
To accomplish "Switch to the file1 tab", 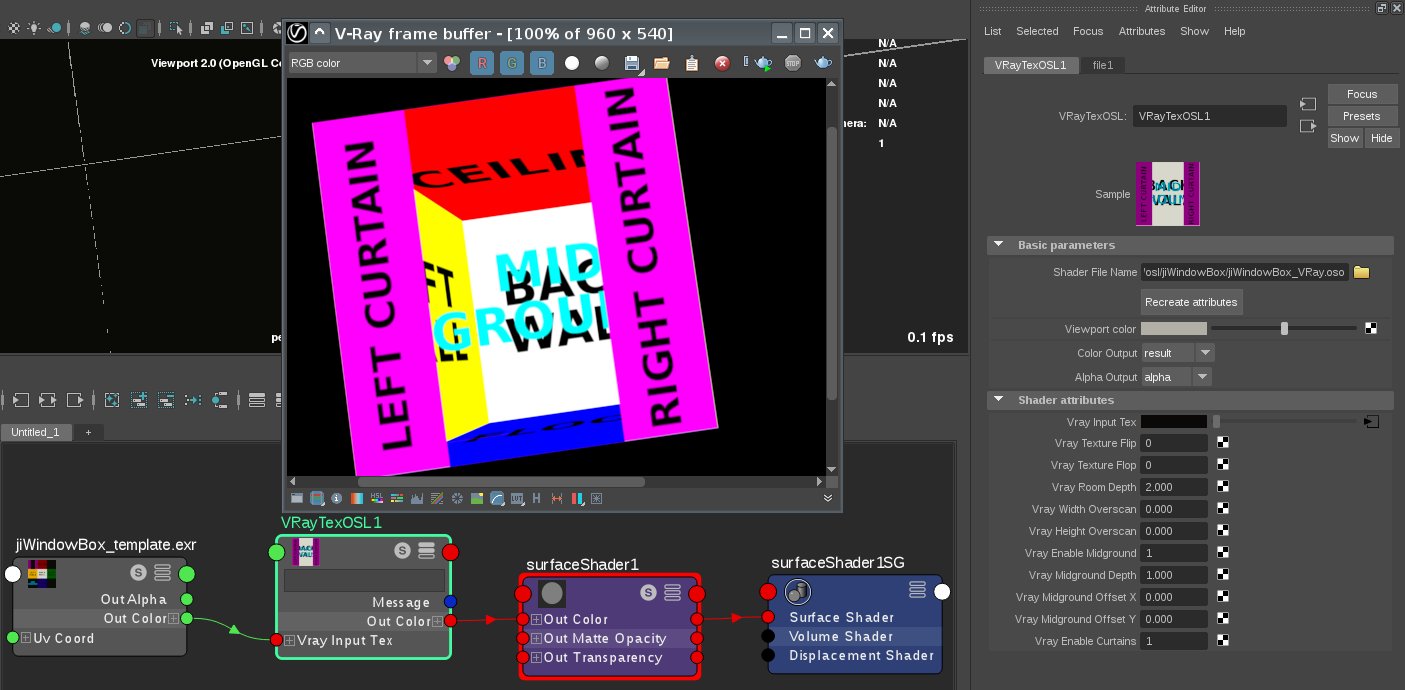I will [x=1103, y=65].
